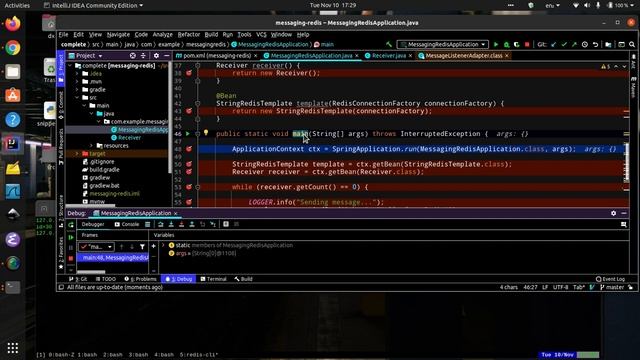Click the intention lightbulb on line 46
This screenshot has height=360, width=640.
(206, 133)
